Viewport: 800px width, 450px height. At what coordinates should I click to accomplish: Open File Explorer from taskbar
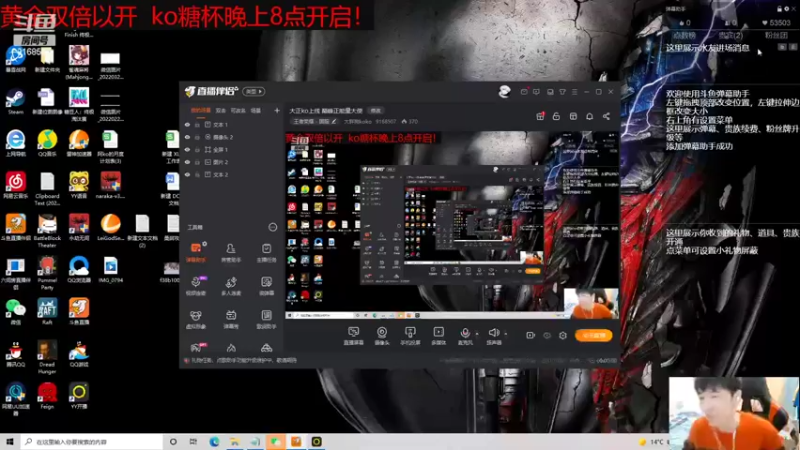point(234,441)
